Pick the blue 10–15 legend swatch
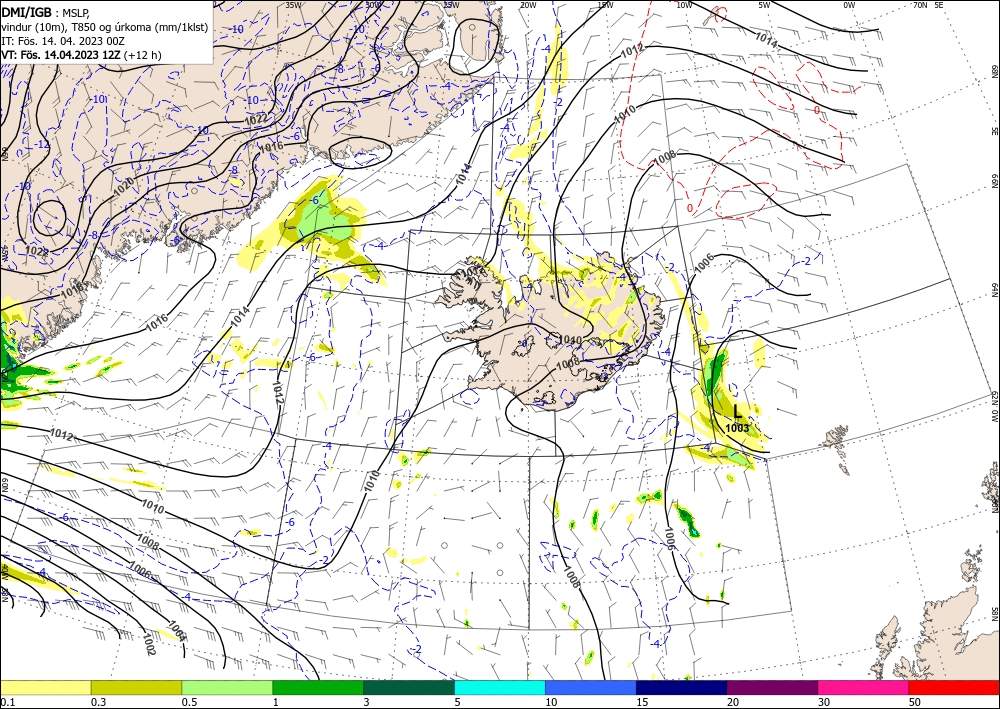Image resolution: width=1000 pixels, height=709 pixels. tap(591, 687)
